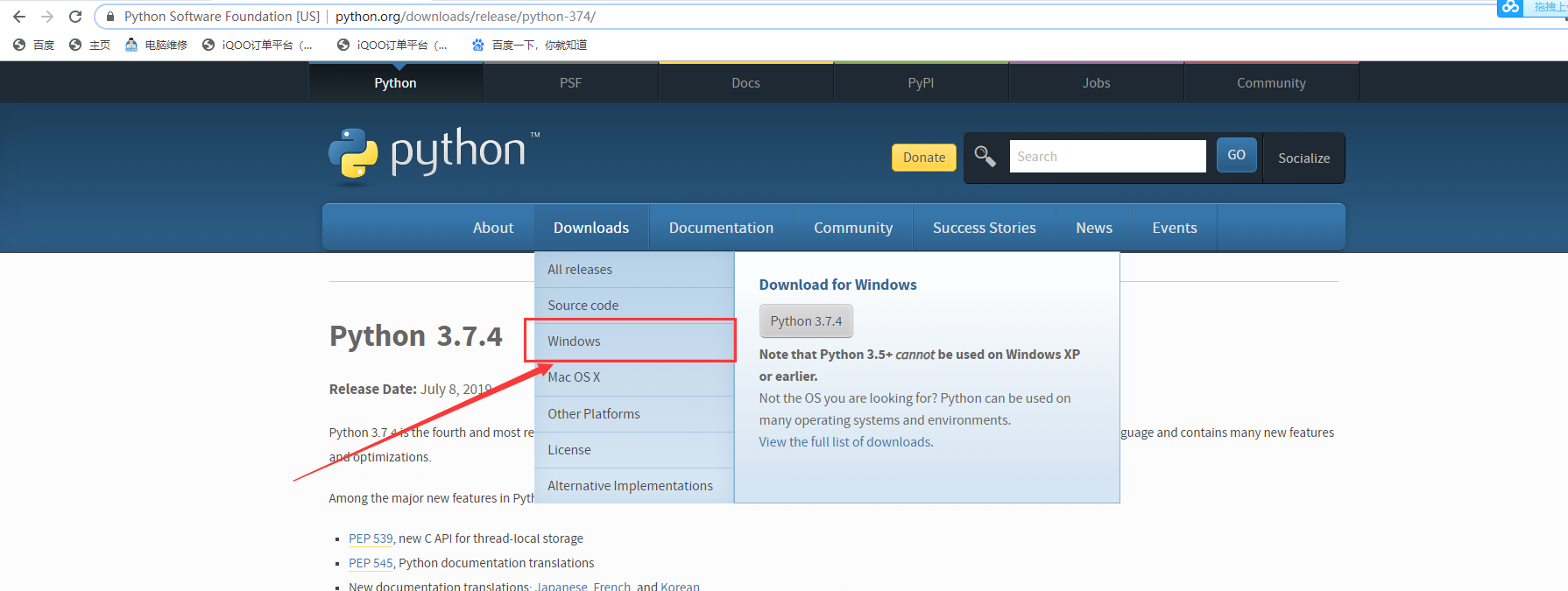
Task: Open the Korean translation link
Action: pos(680,586)
